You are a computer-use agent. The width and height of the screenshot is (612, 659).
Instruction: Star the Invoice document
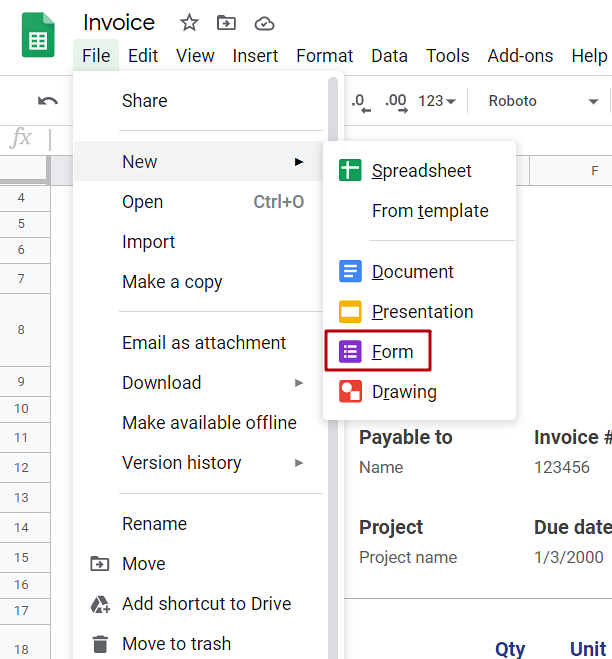(189, 23)
